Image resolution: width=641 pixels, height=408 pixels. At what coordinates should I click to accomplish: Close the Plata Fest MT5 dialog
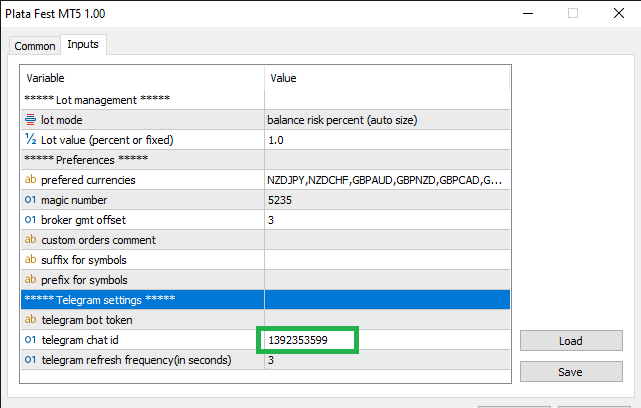pos(619,13)
